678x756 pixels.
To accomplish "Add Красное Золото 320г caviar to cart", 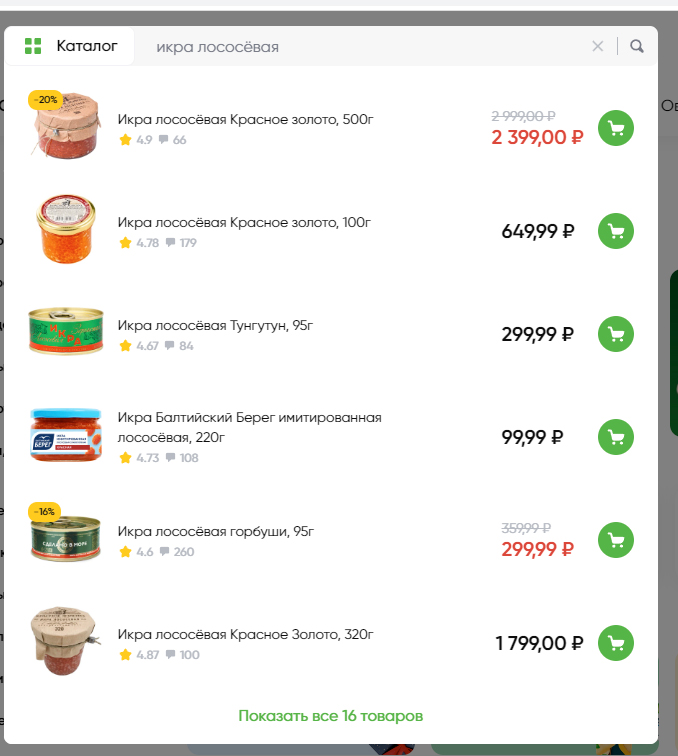I will click(x=616, y=643).
